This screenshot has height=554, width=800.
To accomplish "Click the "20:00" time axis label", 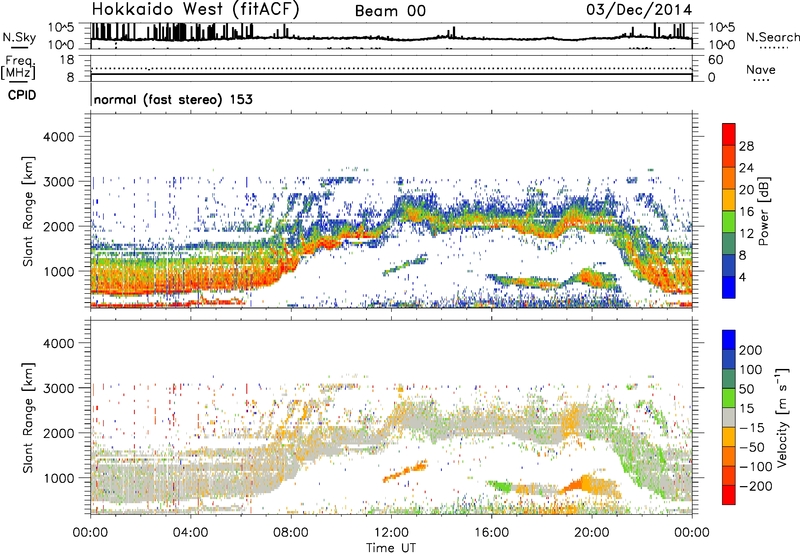I will point(591,533).
